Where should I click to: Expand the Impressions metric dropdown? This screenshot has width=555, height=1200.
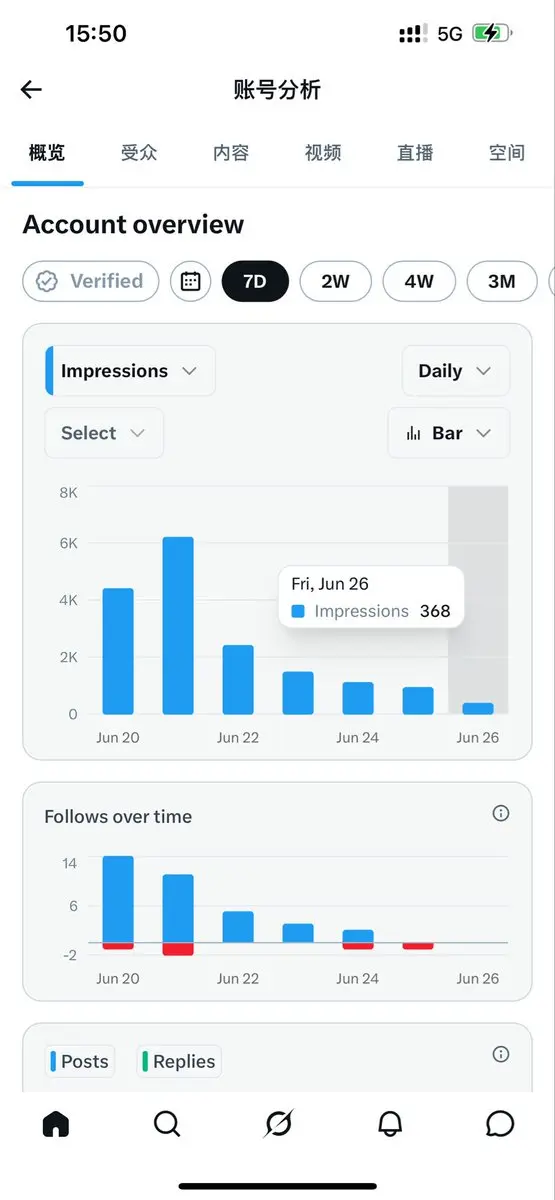(x=130, y=371)
